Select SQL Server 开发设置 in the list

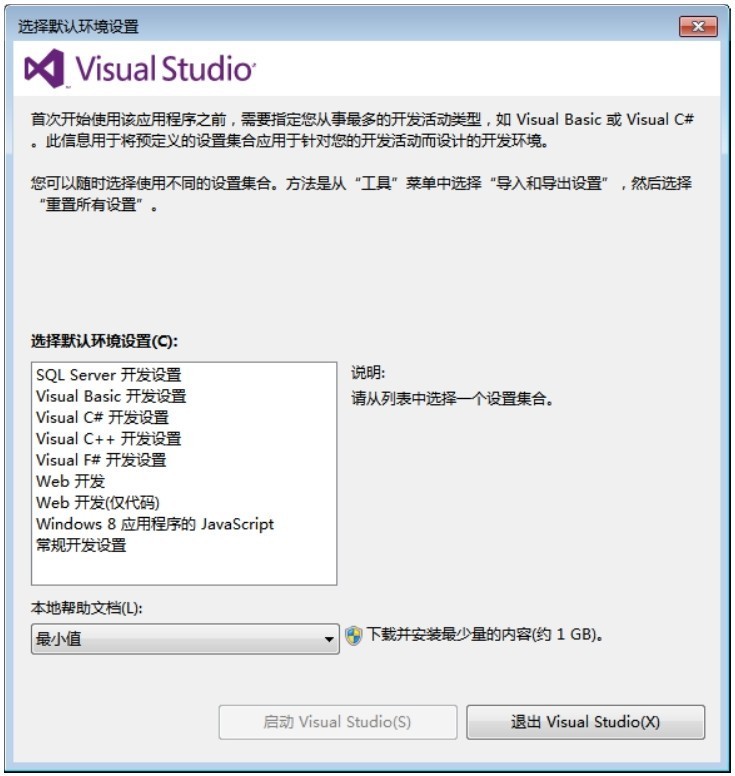[108, 375]
